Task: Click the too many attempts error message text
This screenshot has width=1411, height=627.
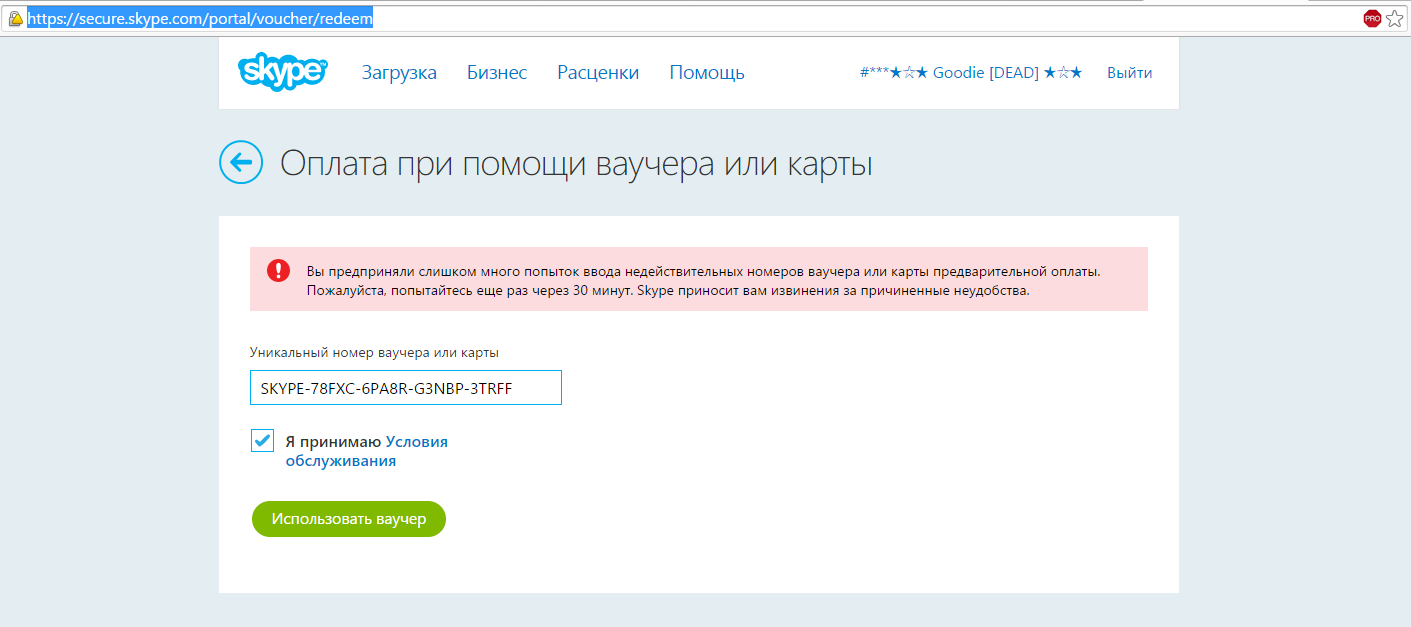Action: 703,281
